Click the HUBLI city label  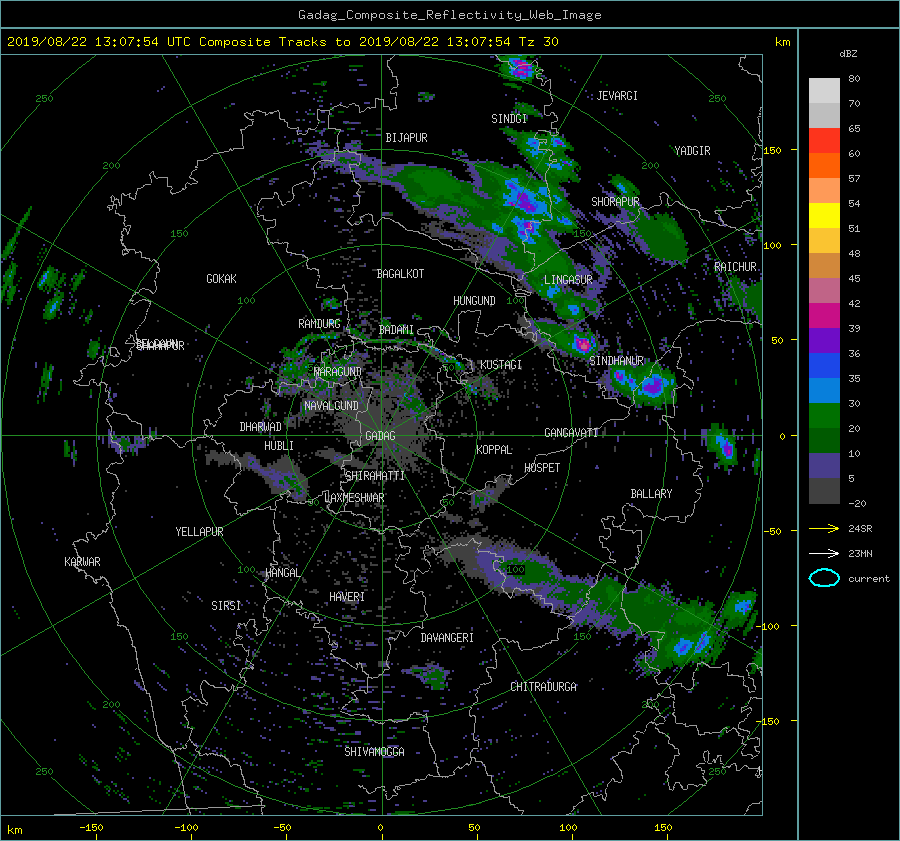tap(278, 446)
